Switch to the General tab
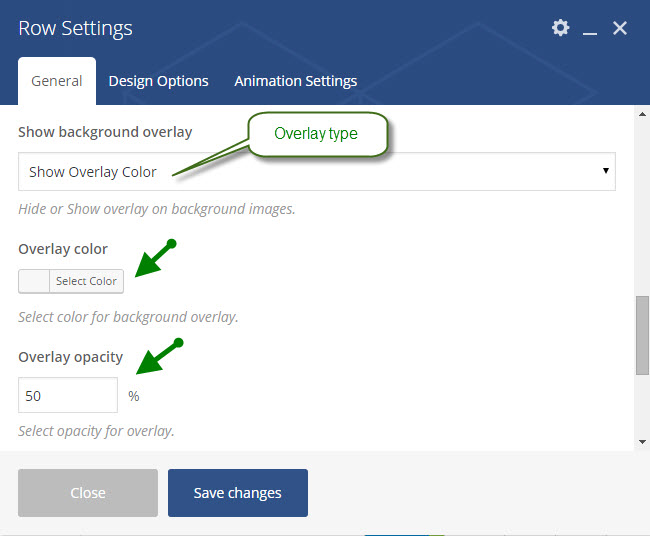The width and height of the screenshot is (650, 536). point(57,81)
